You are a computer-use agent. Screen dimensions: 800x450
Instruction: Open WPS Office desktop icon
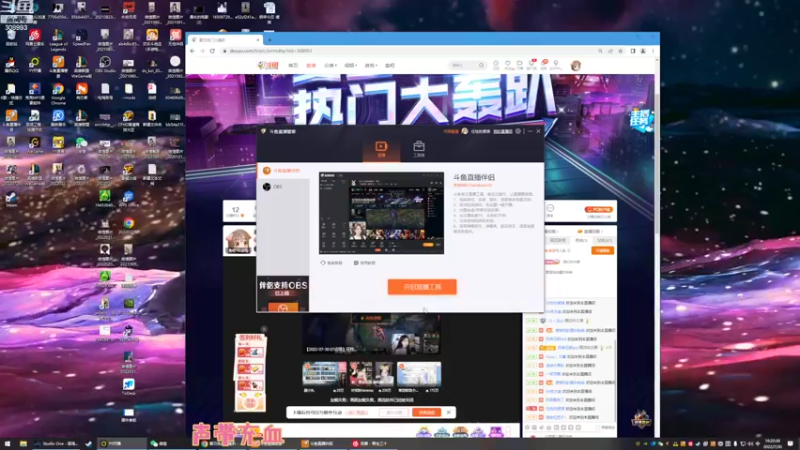point(128,199)
